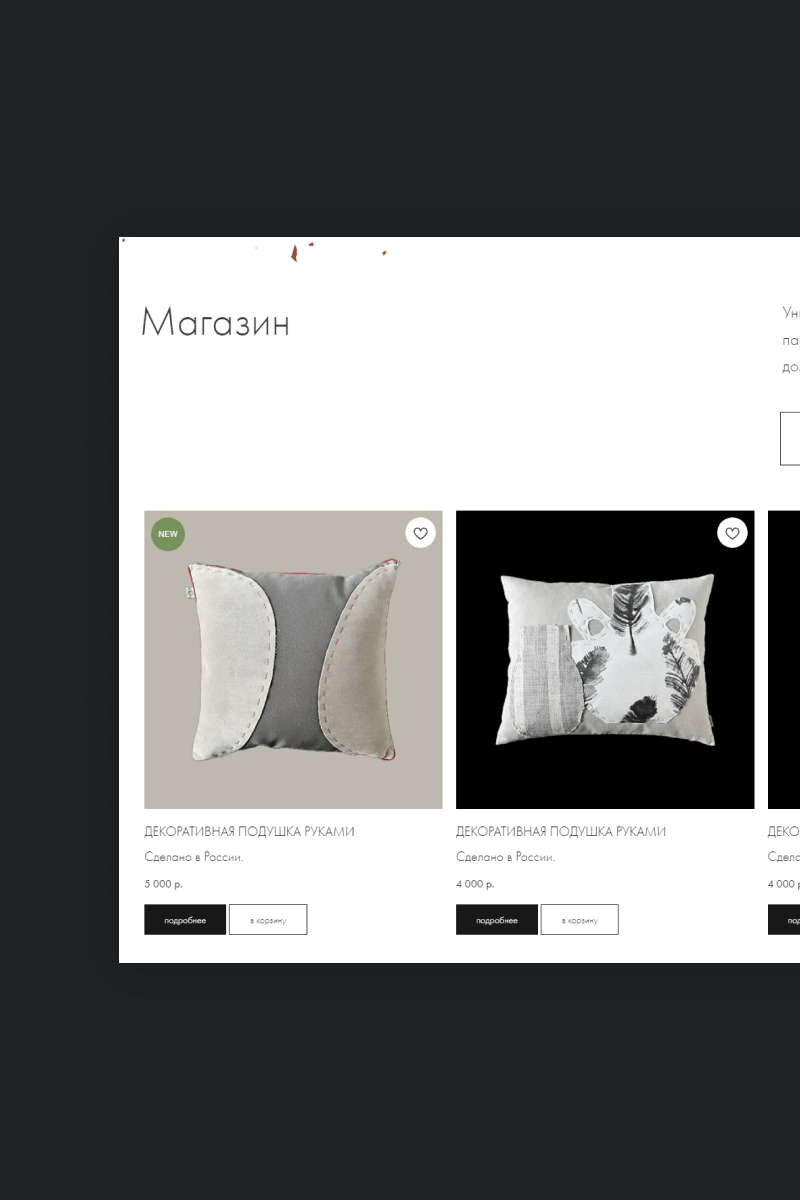Click heart icon on the black-background feather pillow

tap(732, 533)
